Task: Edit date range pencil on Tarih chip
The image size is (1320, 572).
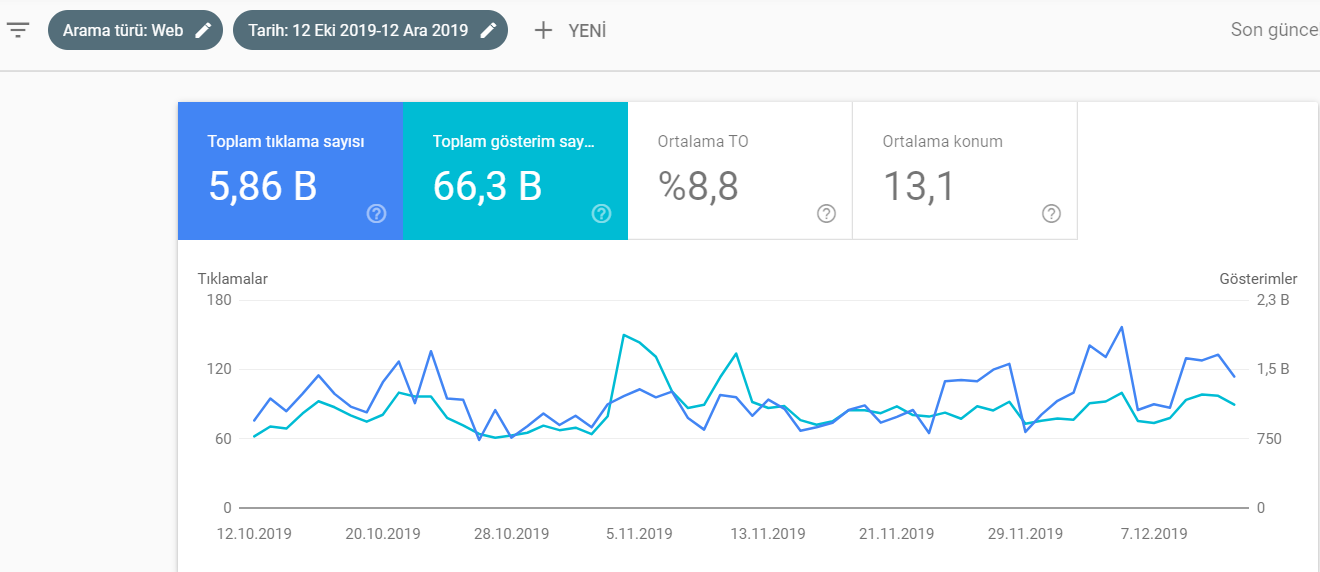Action: pos(488,30)
